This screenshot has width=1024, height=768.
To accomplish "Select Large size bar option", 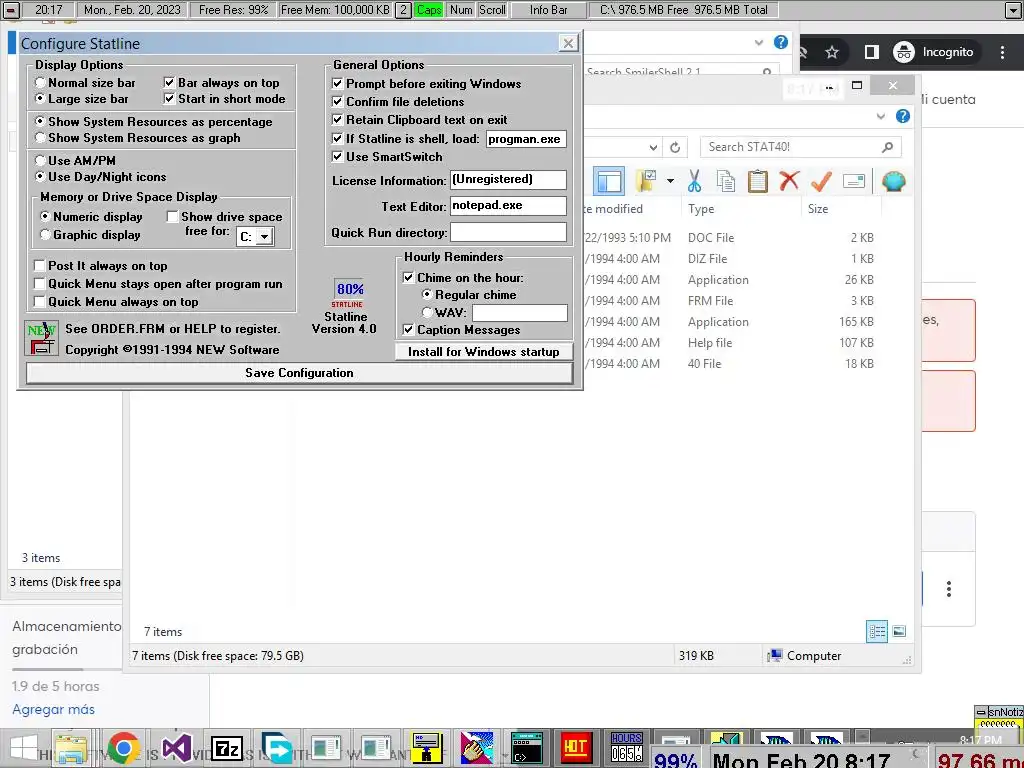I will [x=82, y=99].
